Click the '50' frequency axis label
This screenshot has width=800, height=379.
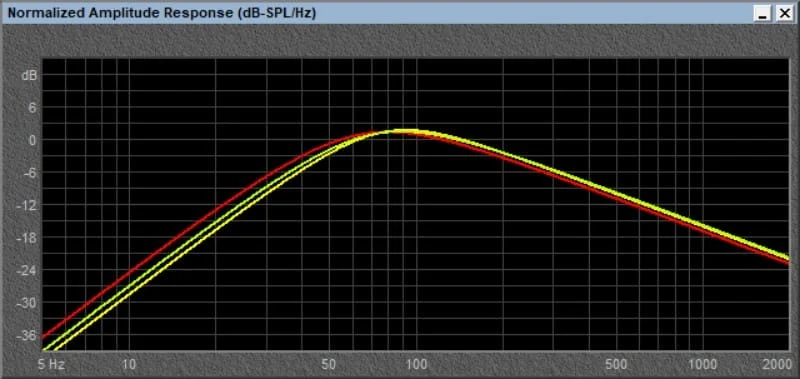coord(330,364)
